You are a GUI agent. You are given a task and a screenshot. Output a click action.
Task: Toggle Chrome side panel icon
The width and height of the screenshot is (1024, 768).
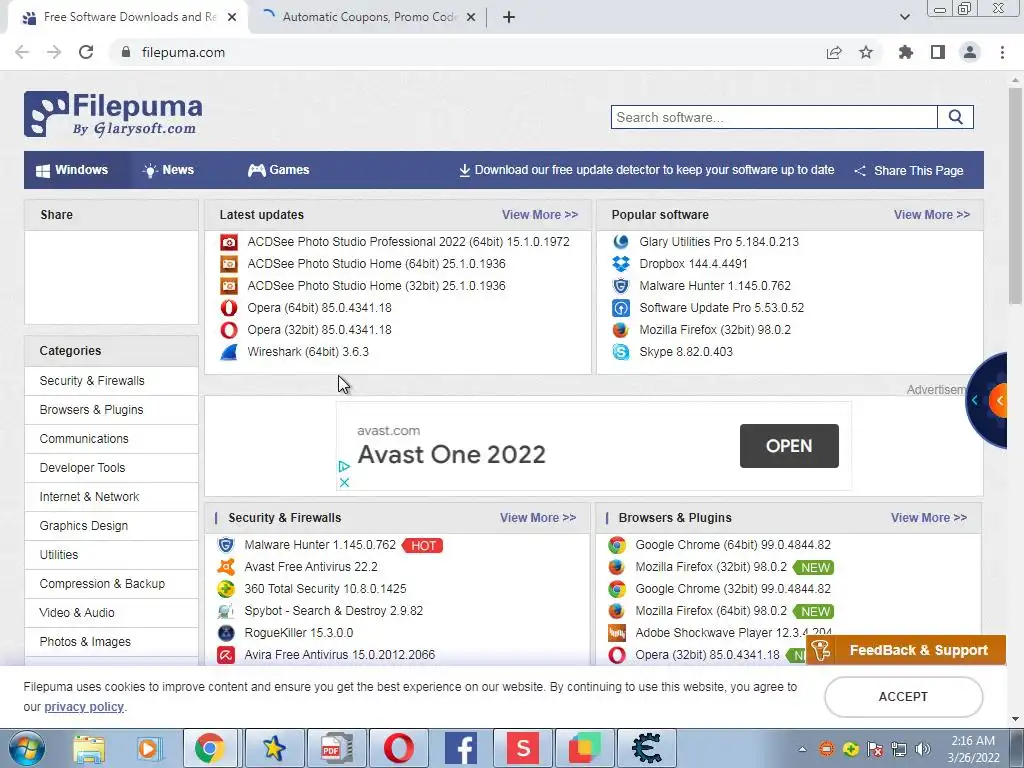tap(938, 52)
